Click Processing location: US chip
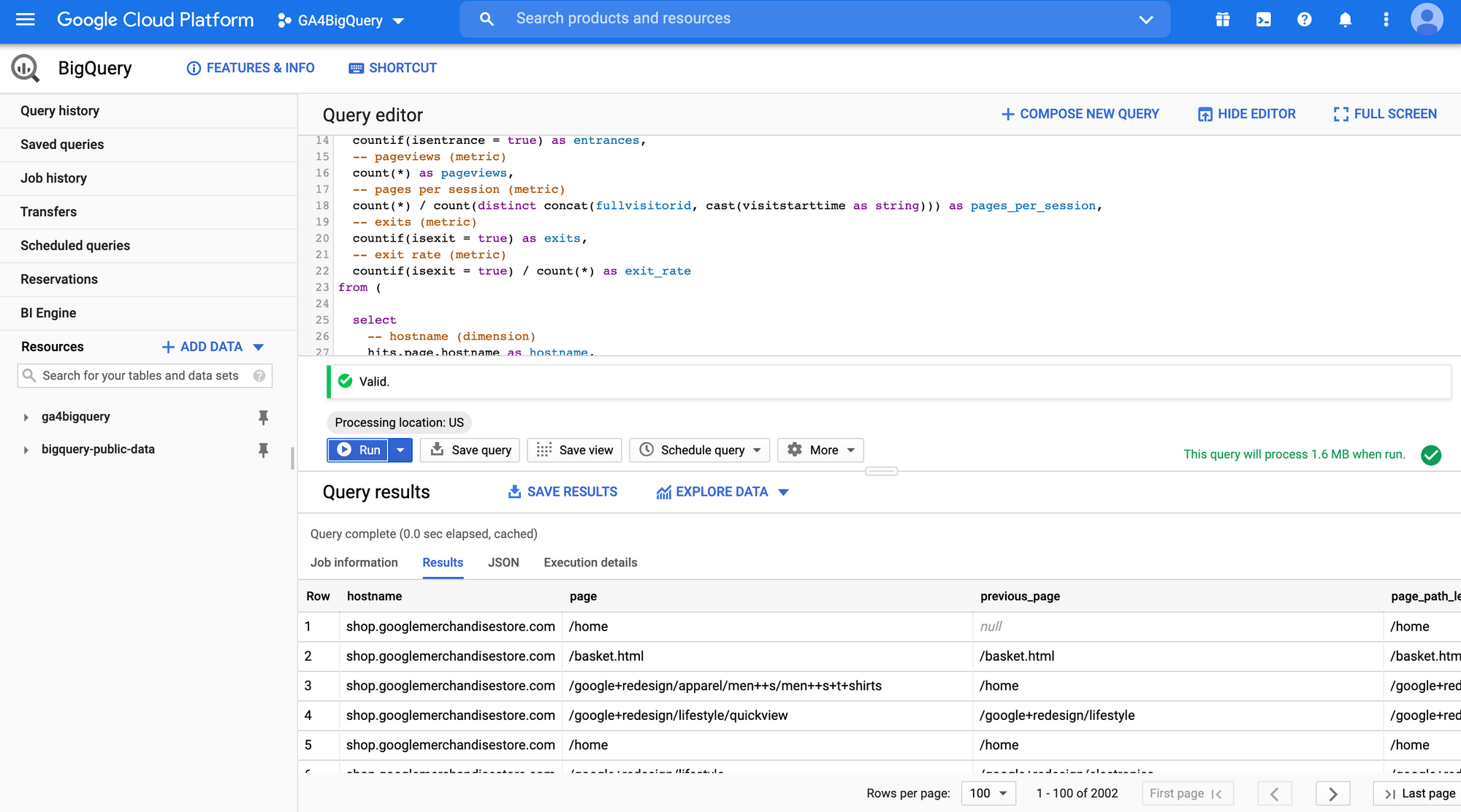This screenshot has height=812, width=1461. pos(399,422)
